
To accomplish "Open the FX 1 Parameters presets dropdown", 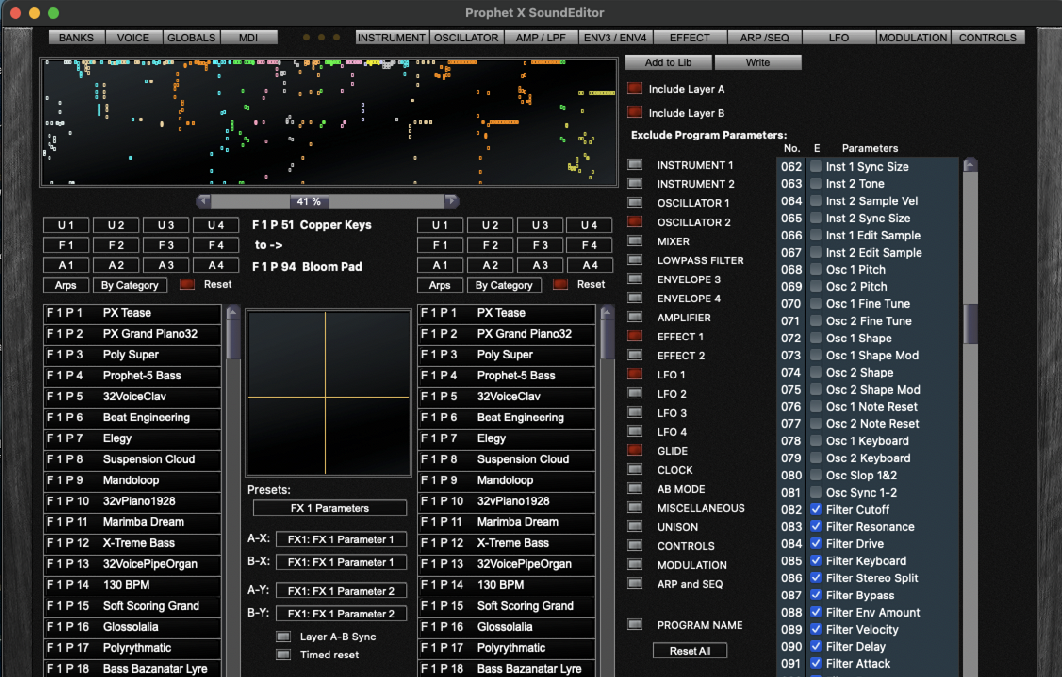I will pyautogui.click(x=329, y=508).
